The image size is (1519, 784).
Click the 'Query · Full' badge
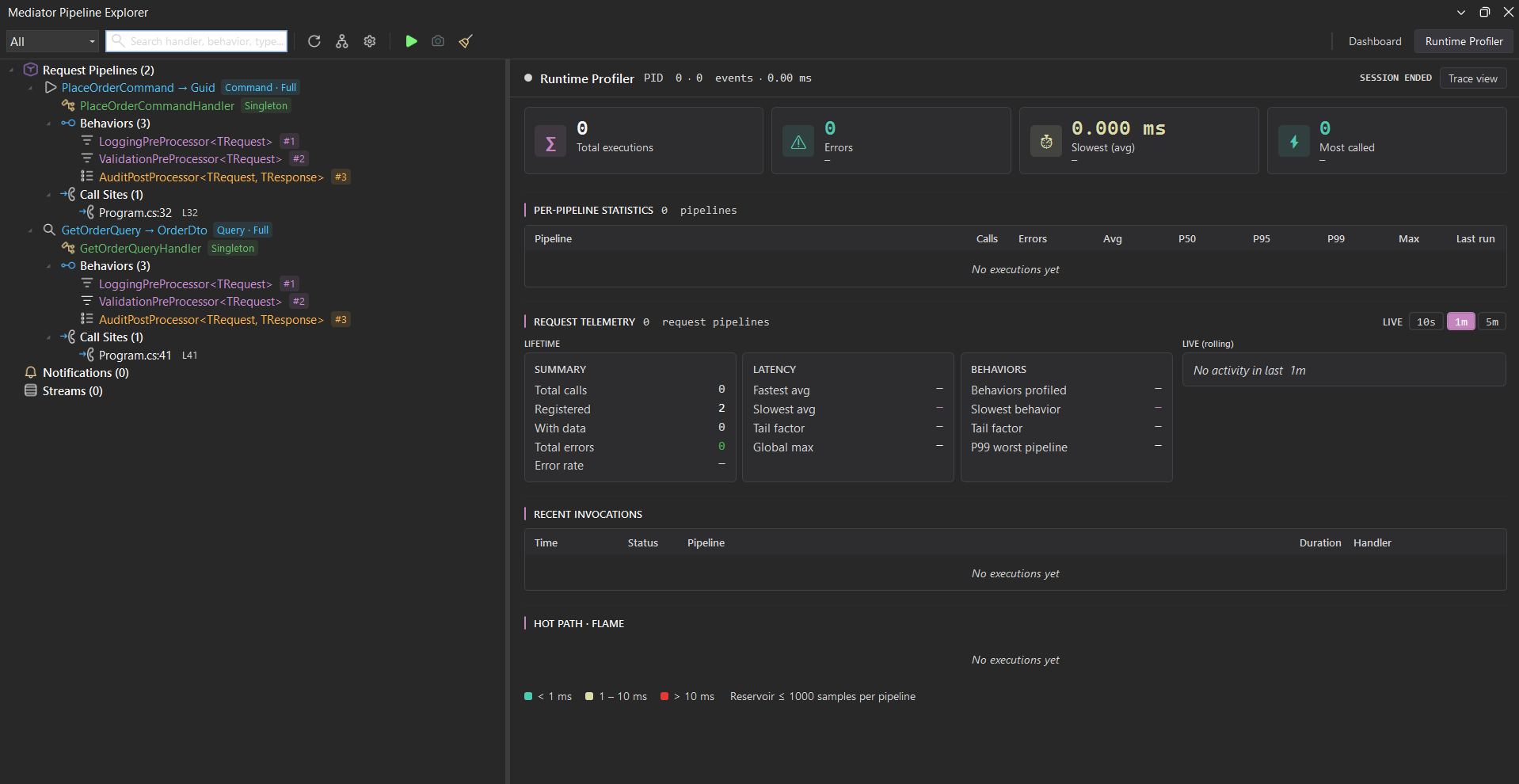(243, 230)
